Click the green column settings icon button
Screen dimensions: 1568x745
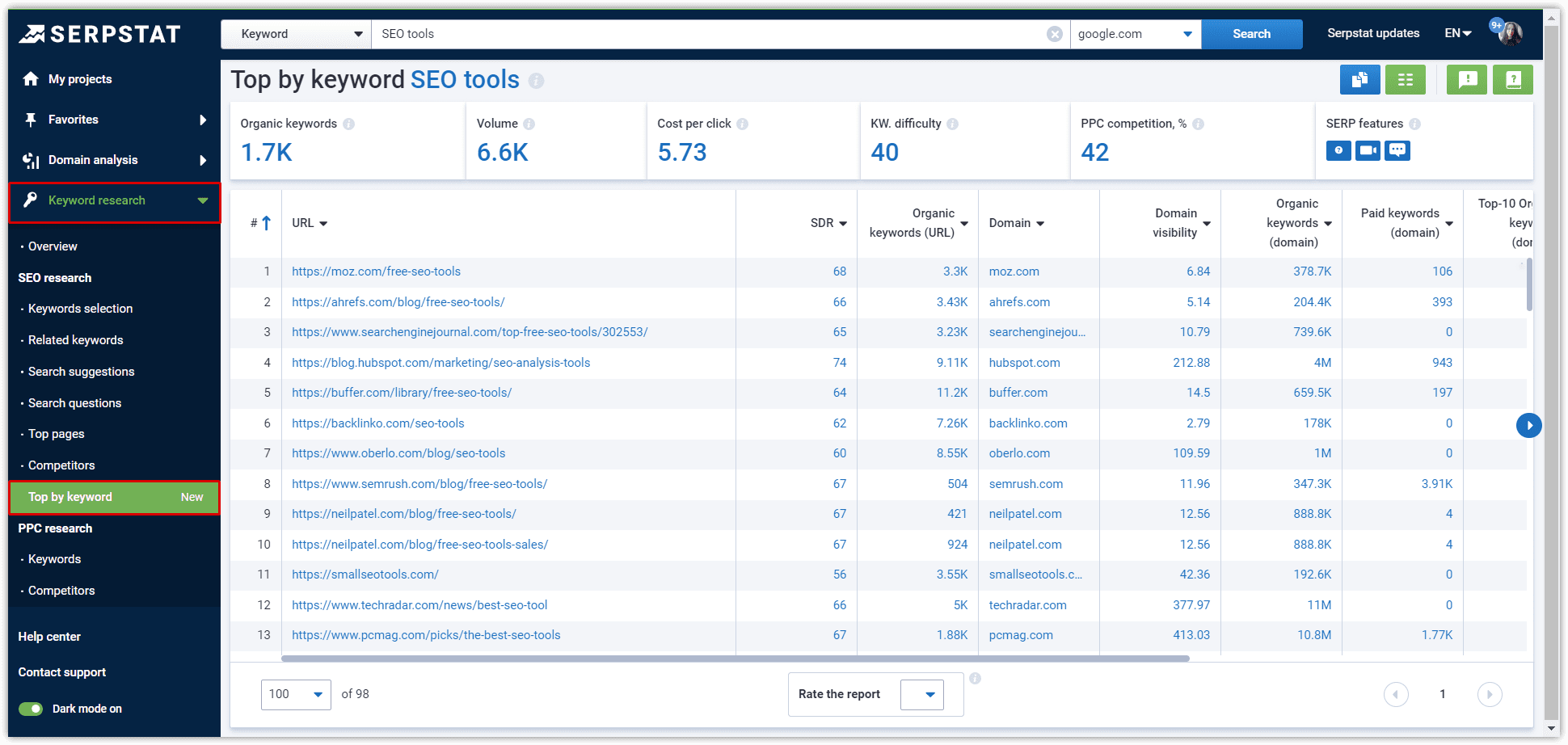pos(1406,79)
